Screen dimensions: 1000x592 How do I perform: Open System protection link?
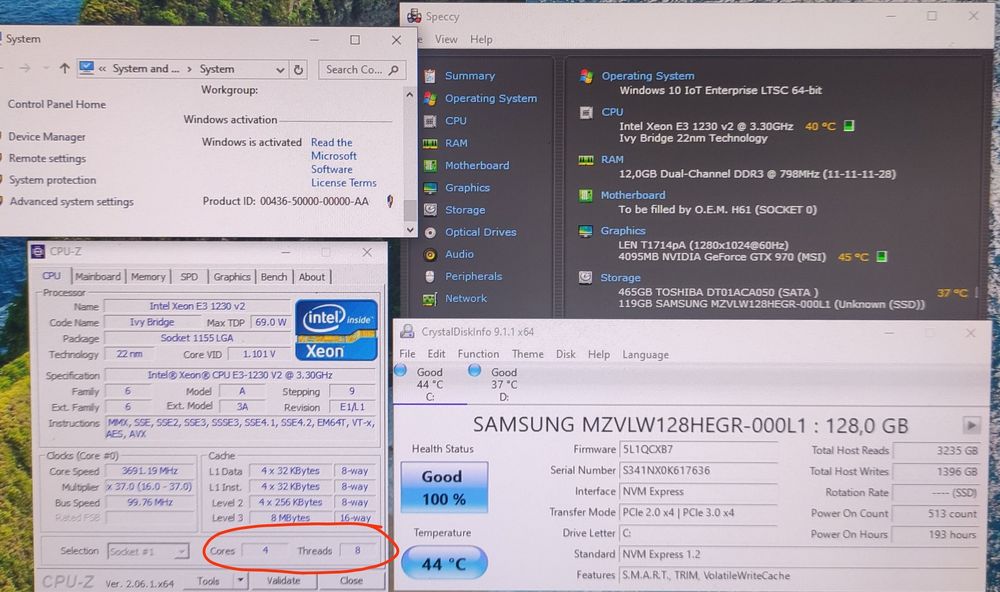click(52, 180)
